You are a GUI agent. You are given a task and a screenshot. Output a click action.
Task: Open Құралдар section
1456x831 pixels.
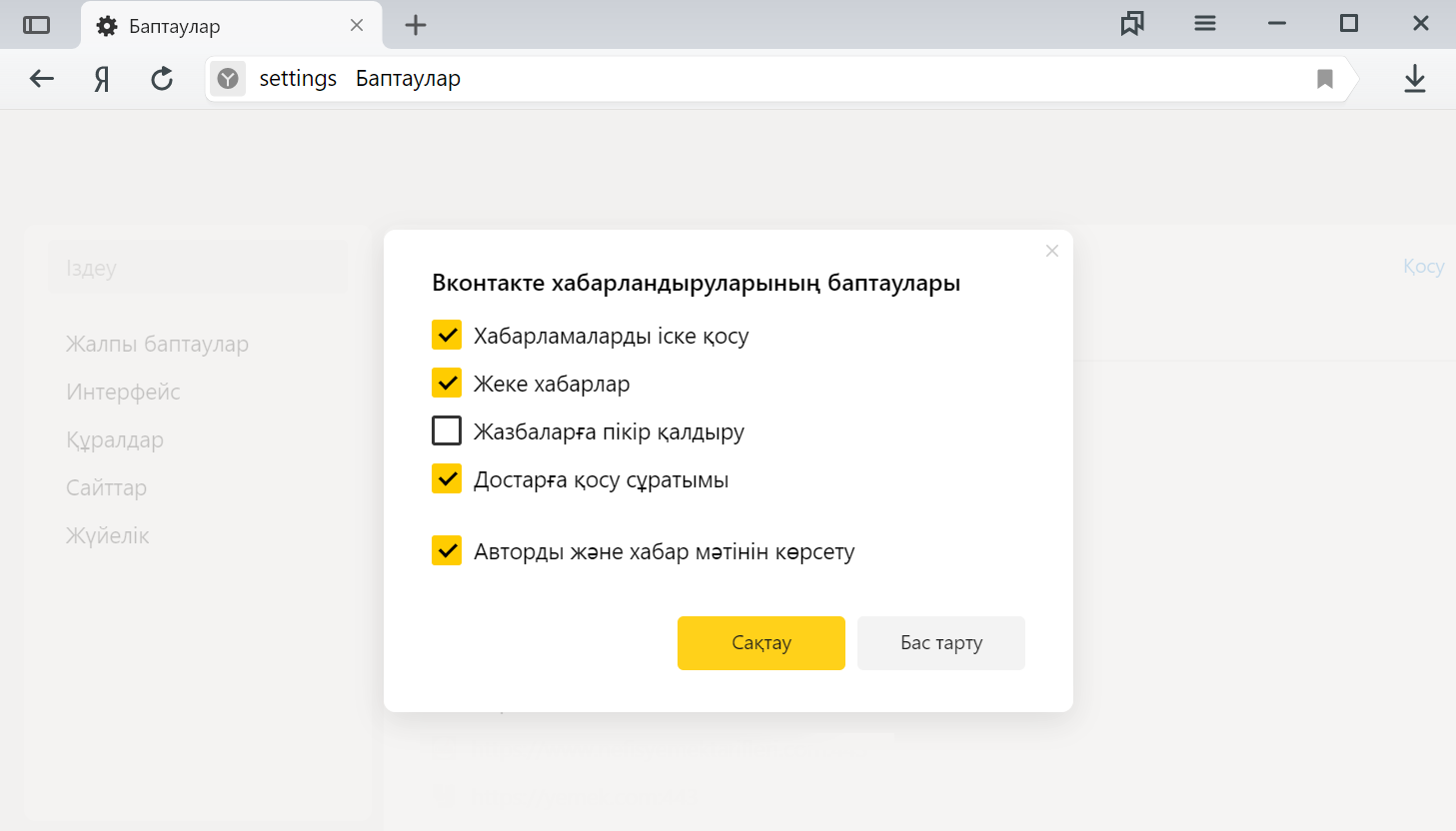[115, 439]
